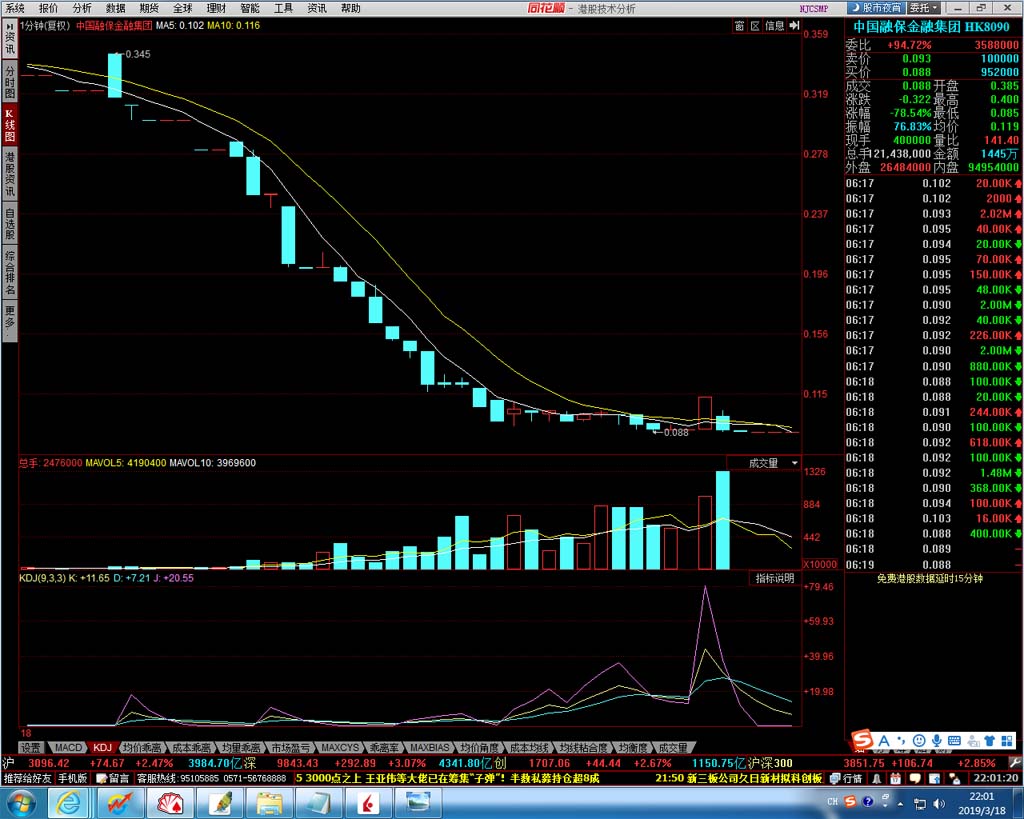Open the 数据 menu

point(116,8)
